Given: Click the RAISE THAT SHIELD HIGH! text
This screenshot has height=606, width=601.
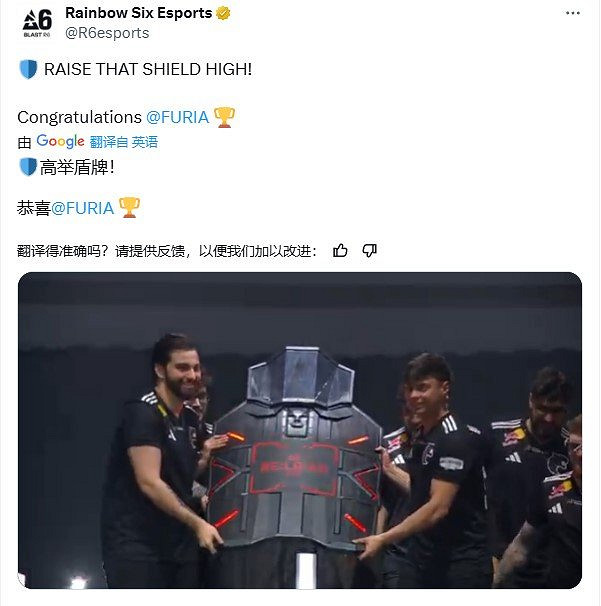Looking at the screenshot, I should [x=148, y=70].
